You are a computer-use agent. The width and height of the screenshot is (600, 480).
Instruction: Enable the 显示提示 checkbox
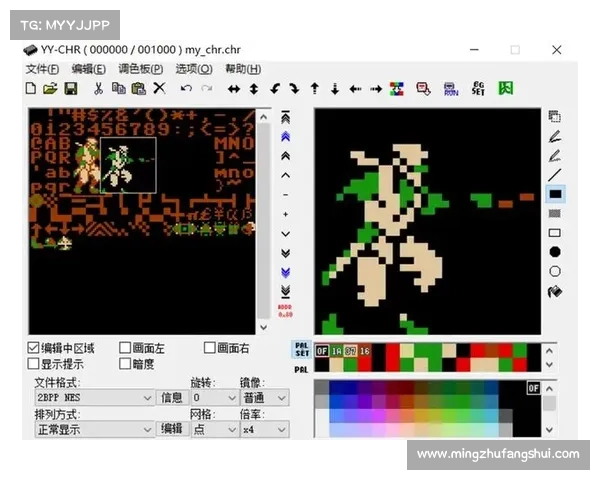(x=34, y=364)
